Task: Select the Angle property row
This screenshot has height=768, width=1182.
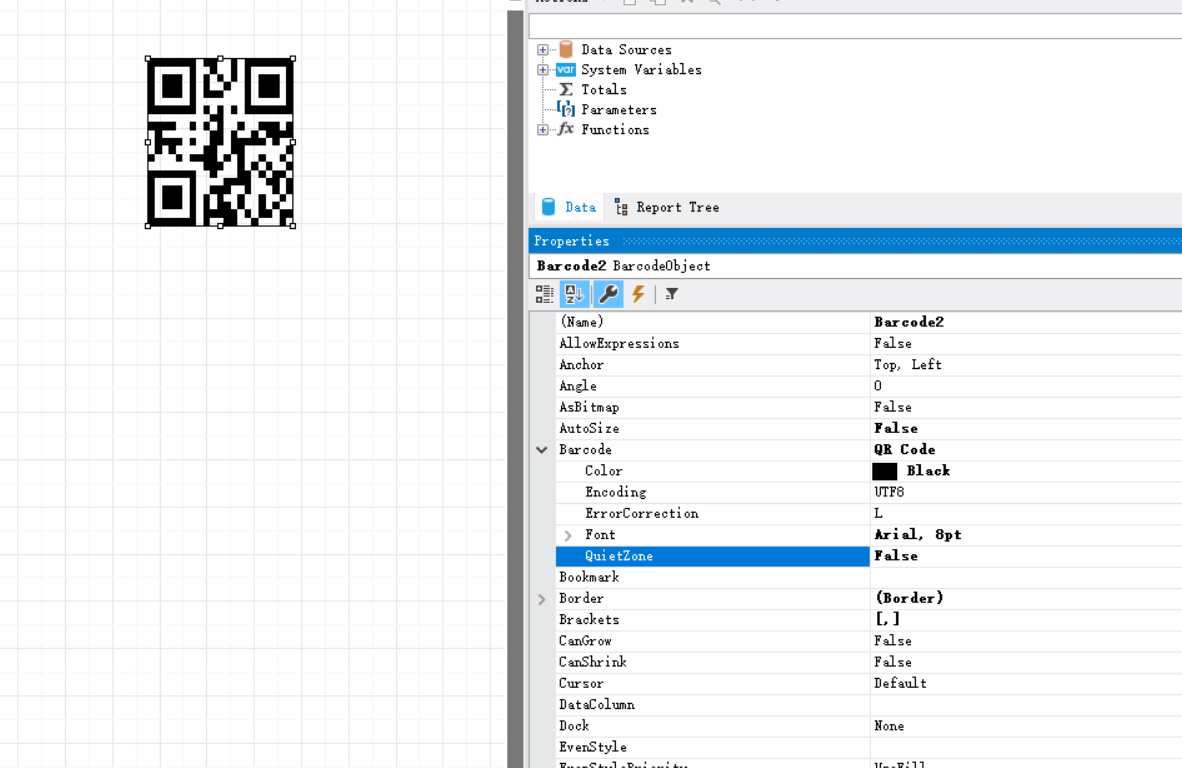Action: [x=712, y=386]
